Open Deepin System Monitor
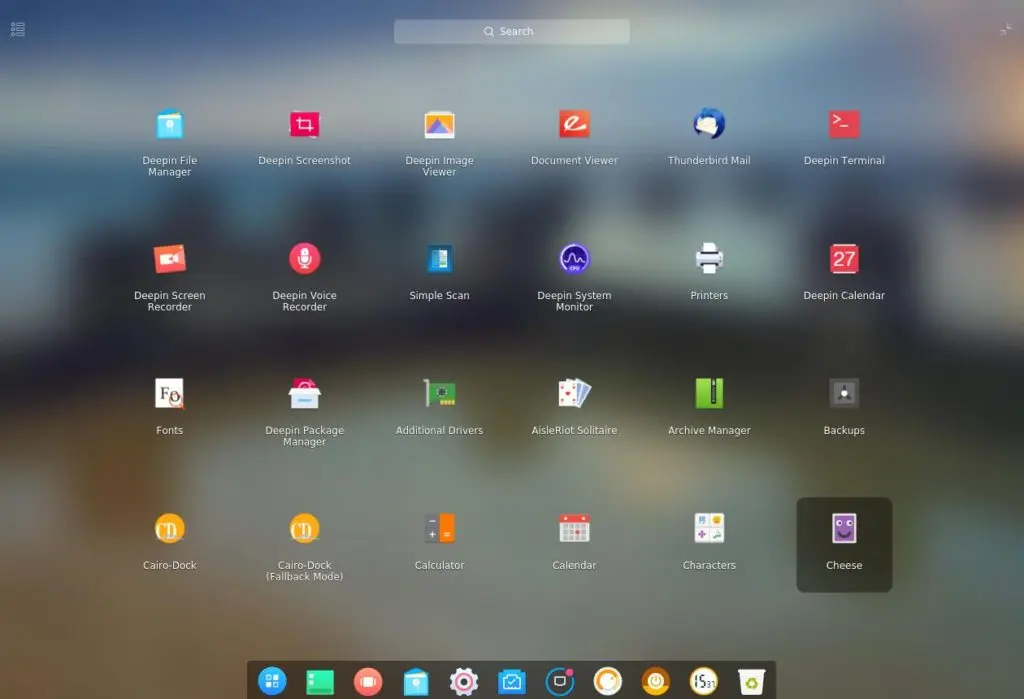This screenshot has width=1024, height=699. tap(574, 259)
